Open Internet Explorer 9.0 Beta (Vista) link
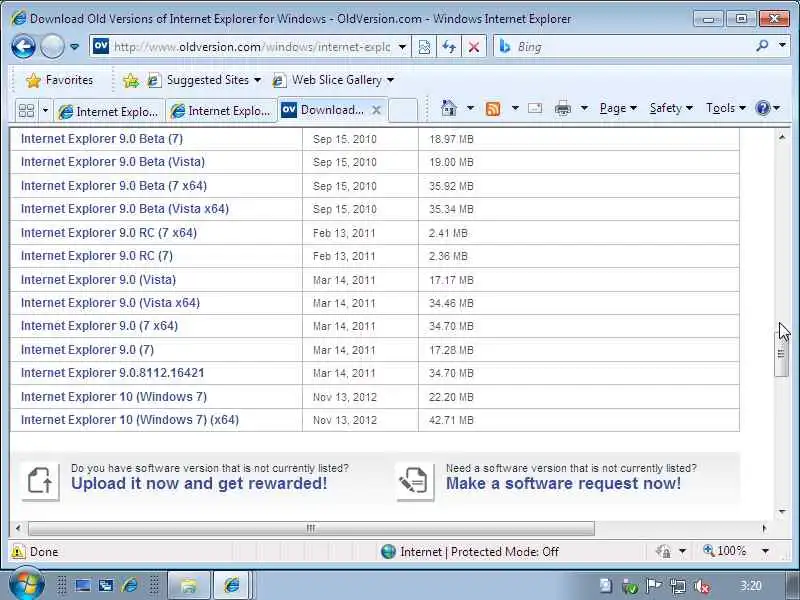The height and width of the screenshot is (600, 800). (x=113, y=162)
